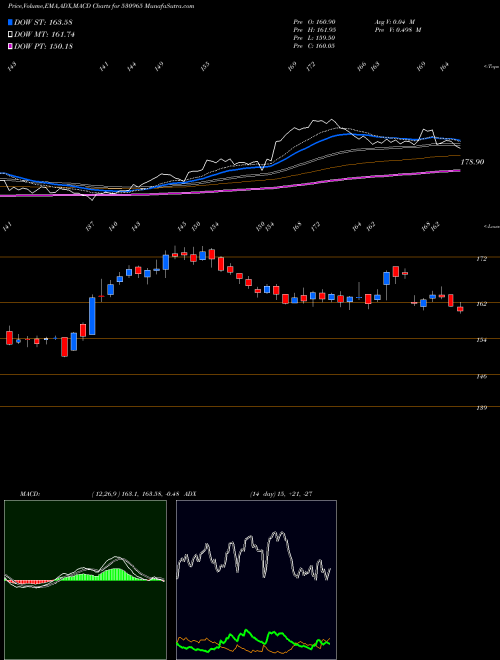Click the white DOW MT legend swatch
This screenshot has width=500, height=660.
pos(10,34)
